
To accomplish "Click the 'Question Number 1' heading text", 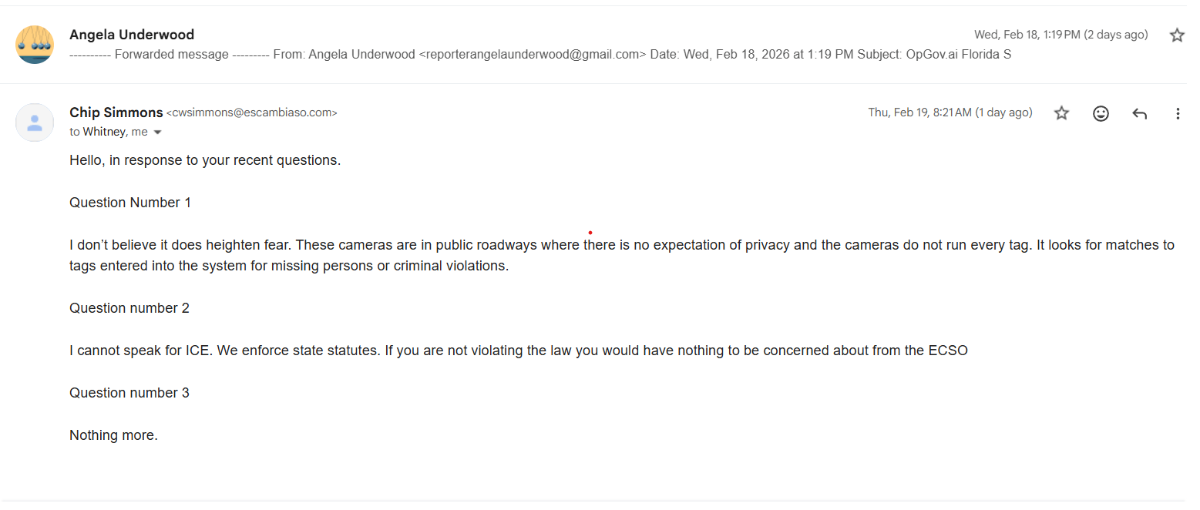I will [x=130, y=203].
